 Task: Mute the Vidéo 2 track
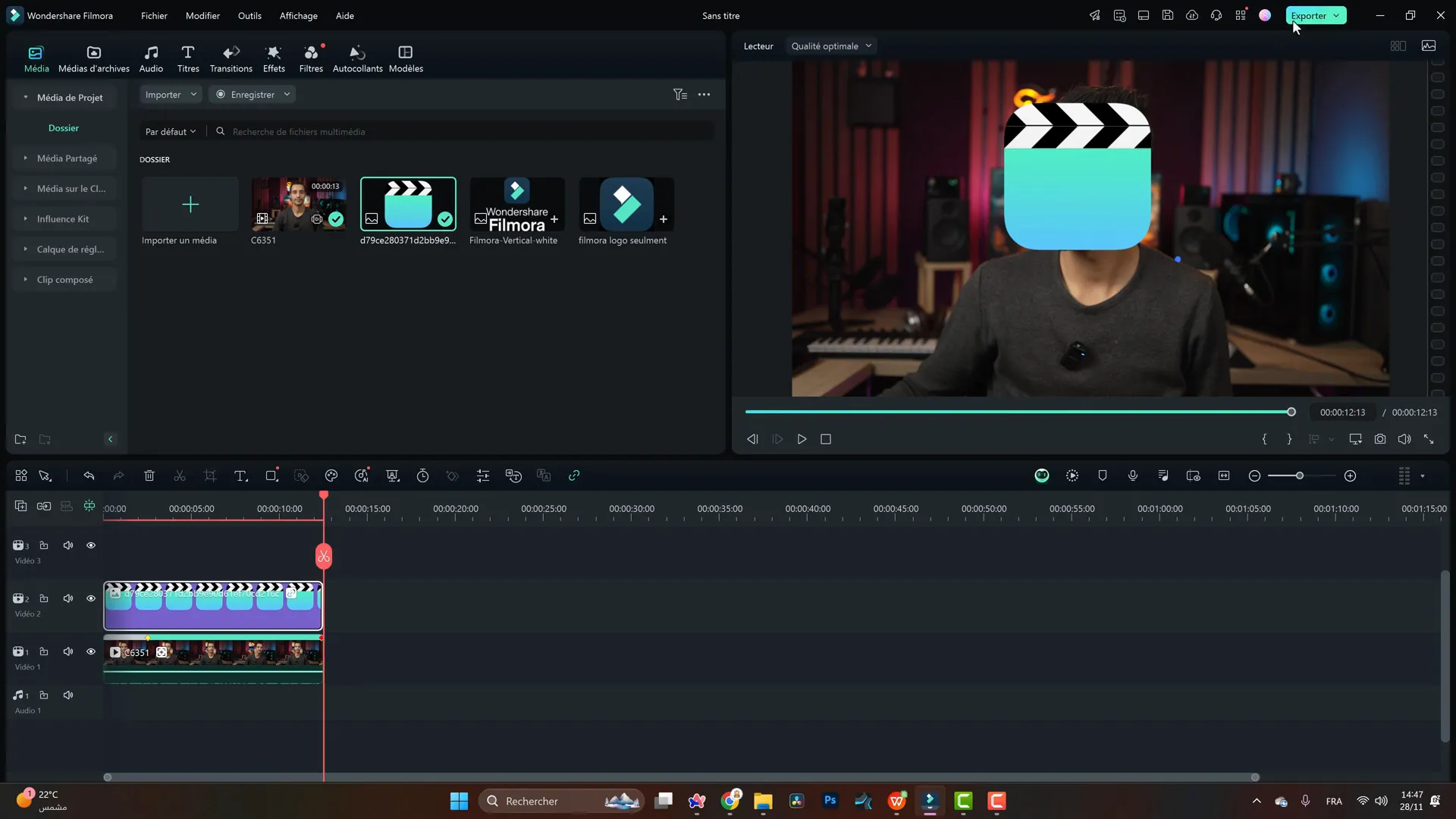click(x=68, y=598)
